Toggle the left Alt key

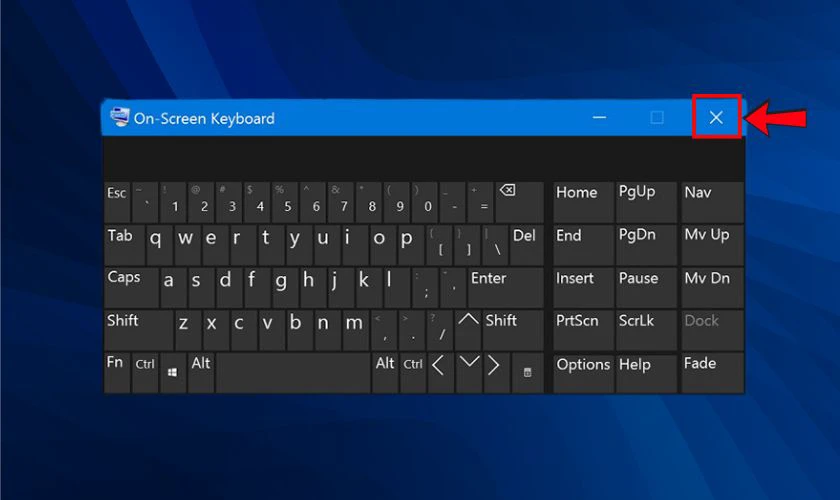coord(201,372)
